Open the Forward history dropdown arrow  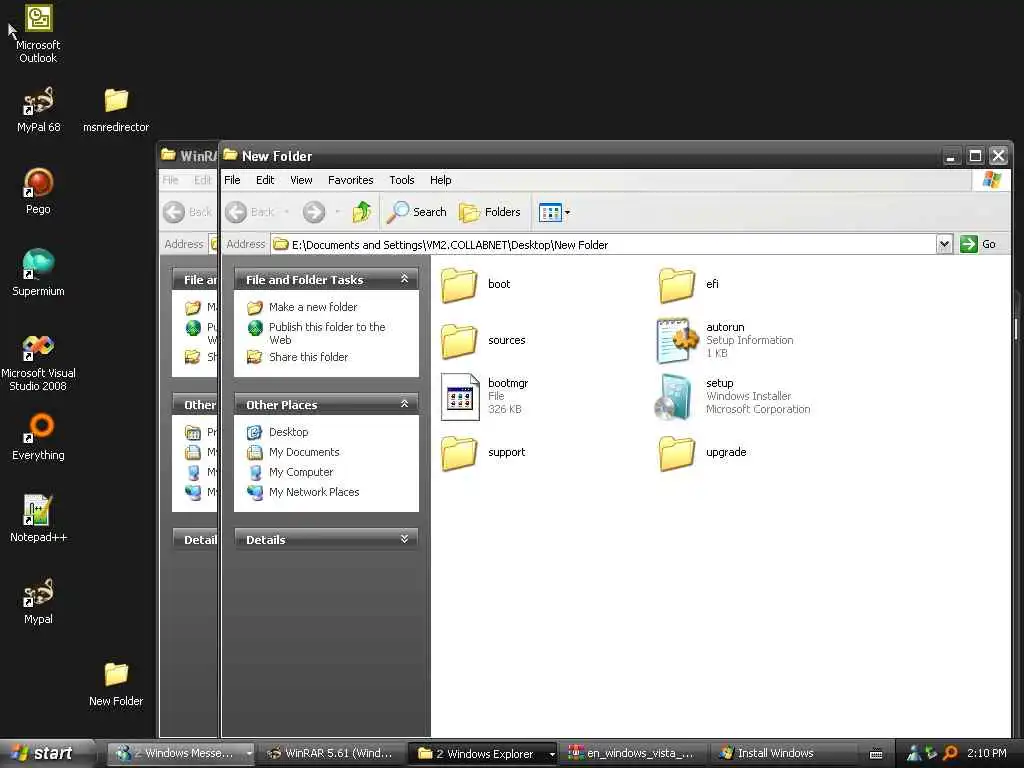coord(337,212)
